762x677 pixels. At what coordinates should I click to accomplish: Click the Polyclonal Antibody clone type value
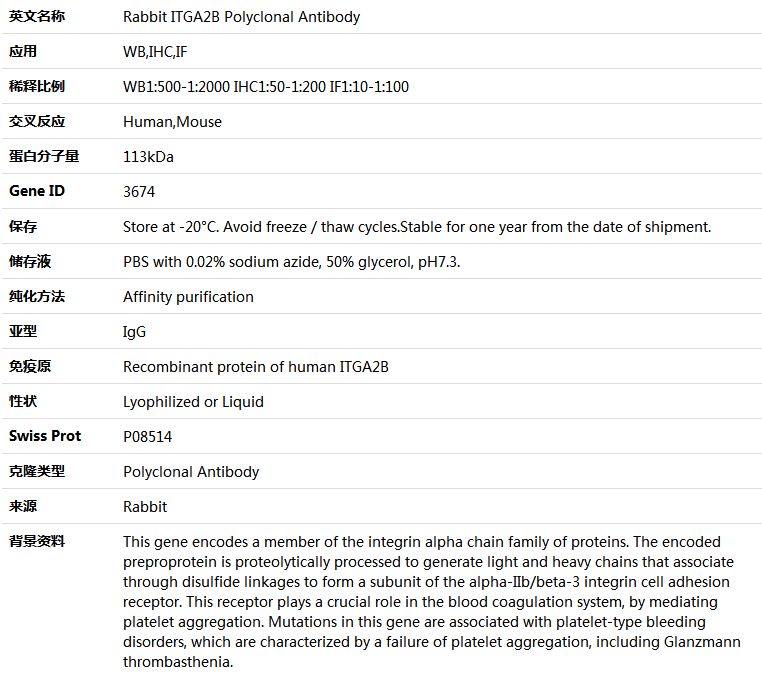coord(191,472)
